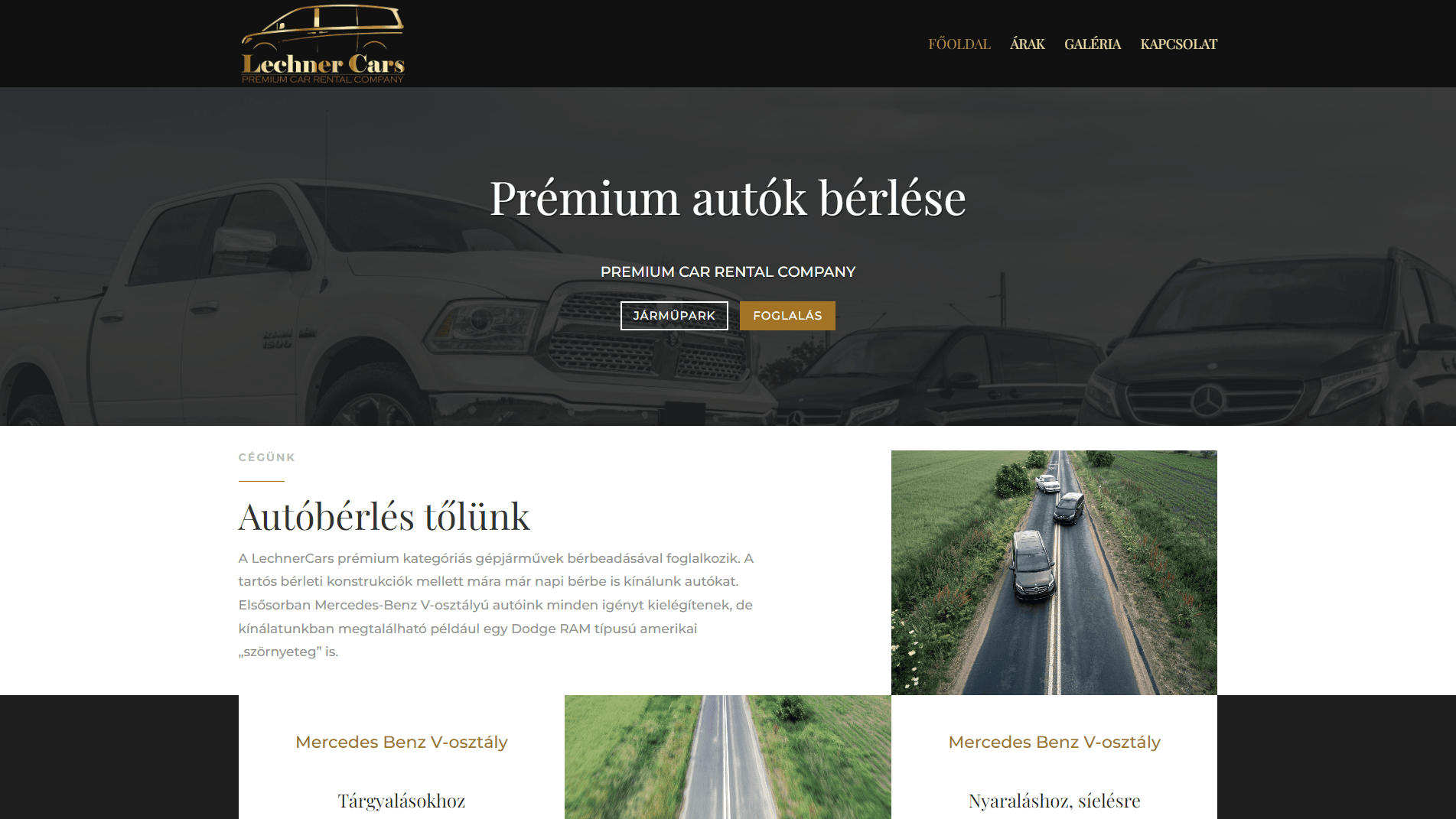
Task: Click the Tárgyalásokhoz card title
Action: 402,801
